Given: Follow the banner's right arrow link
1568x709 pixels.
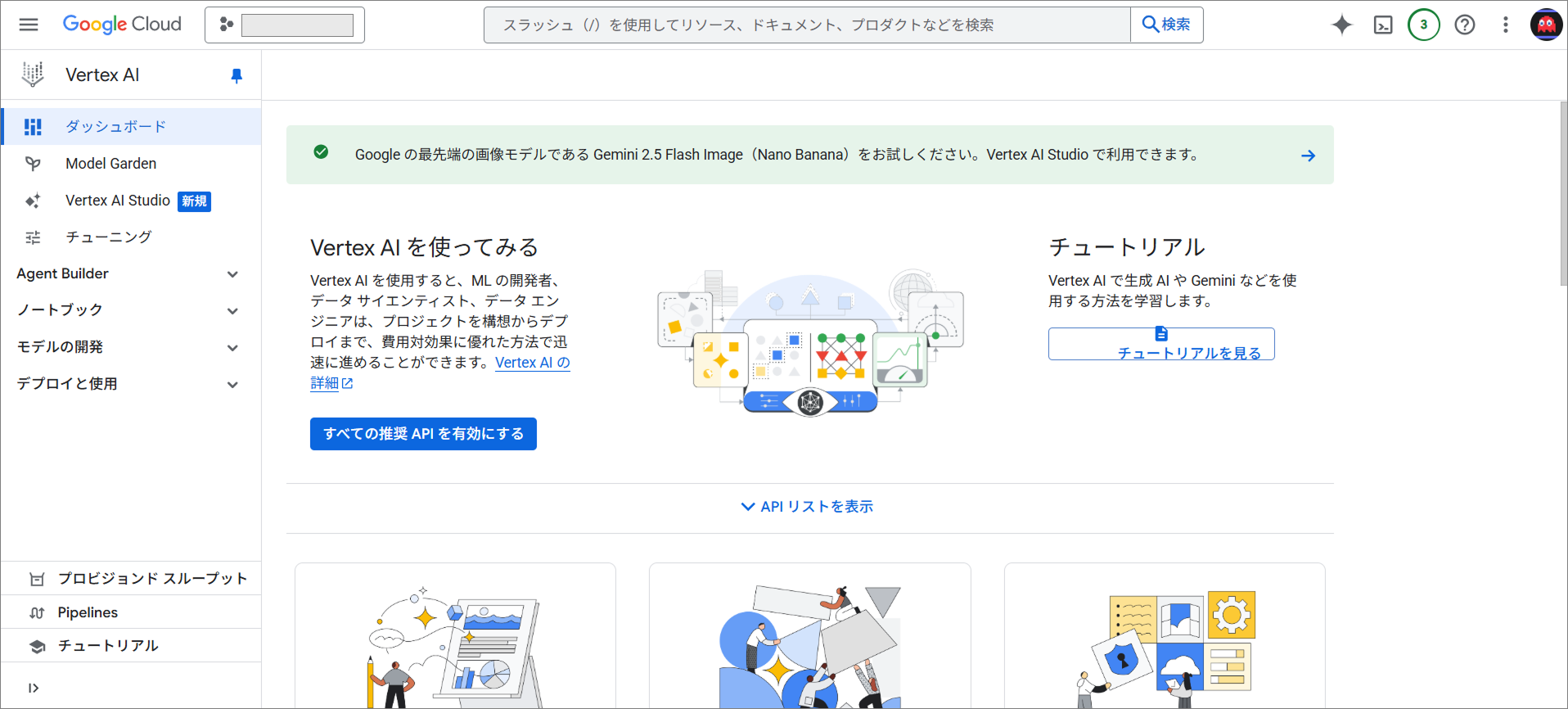Looking at the screenshot, I should [1308, 156].
